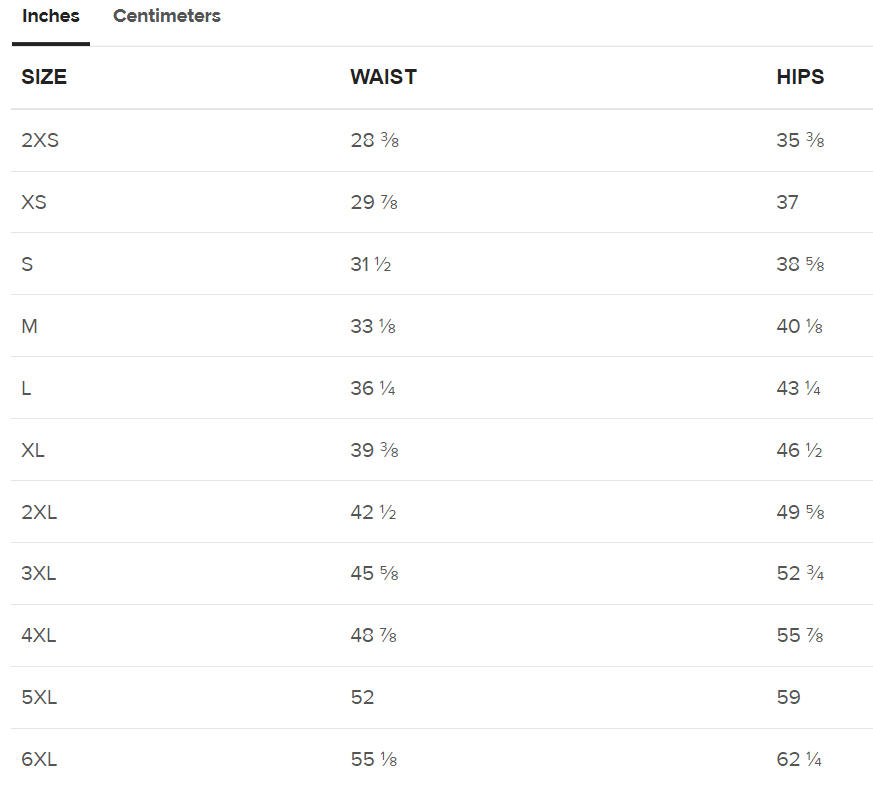Click the M hips measurement 40 ⅛
873x786 pixels.
pyautogui.click(x=799, y=326)
